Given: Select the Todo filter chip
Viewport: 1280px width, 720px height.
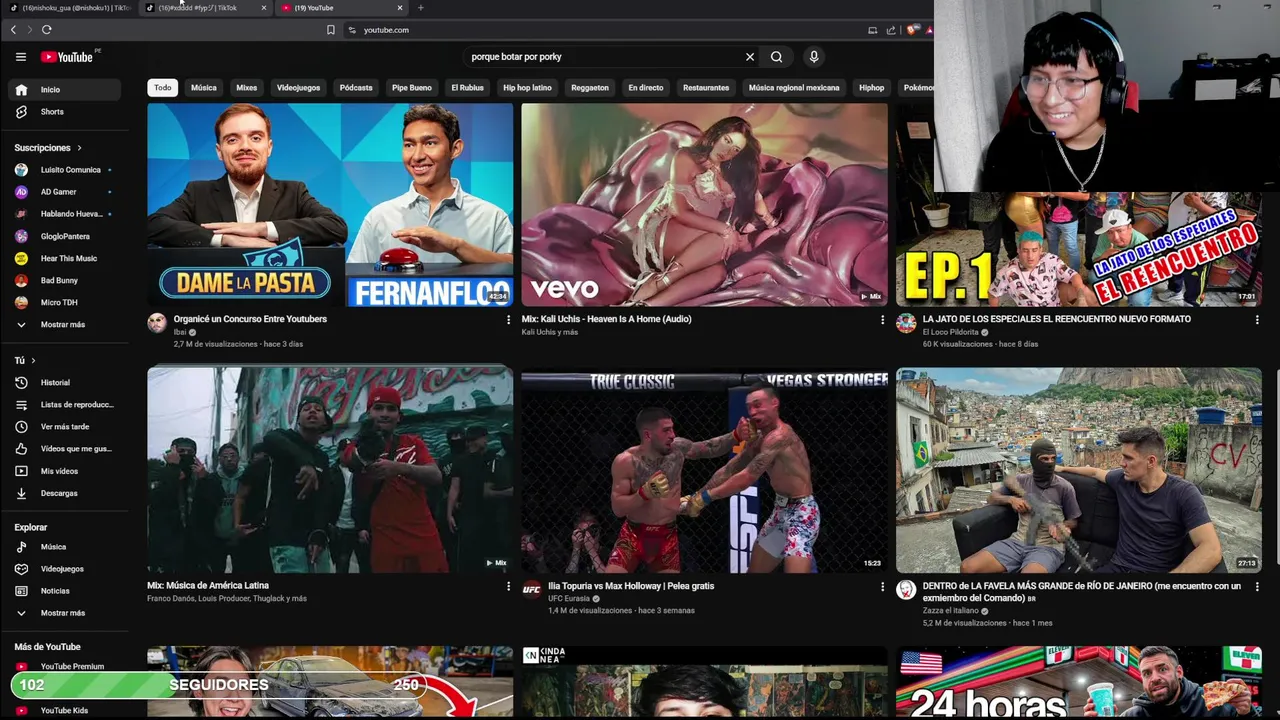Looking at the screenshot, I should pyautogui.click(x=162, y=88).
